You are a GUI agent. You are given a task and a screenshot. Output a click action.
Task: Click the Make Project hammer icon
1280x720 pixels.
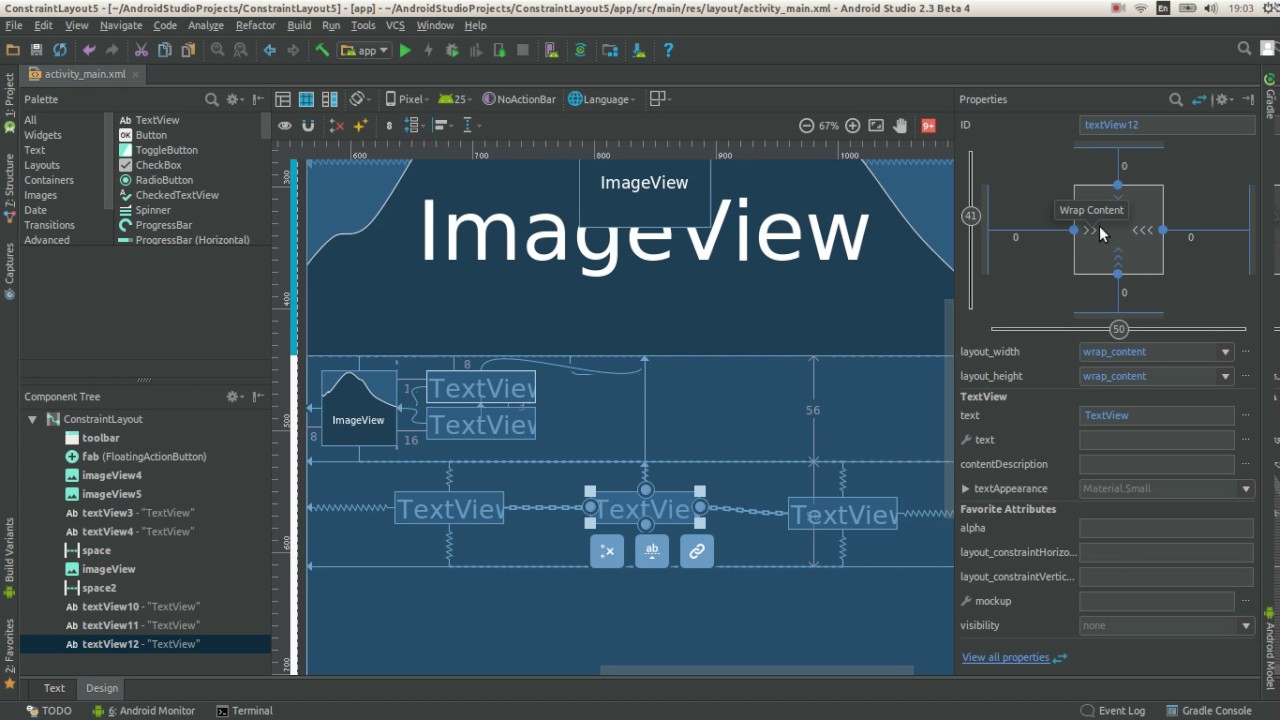click(322, 50)
